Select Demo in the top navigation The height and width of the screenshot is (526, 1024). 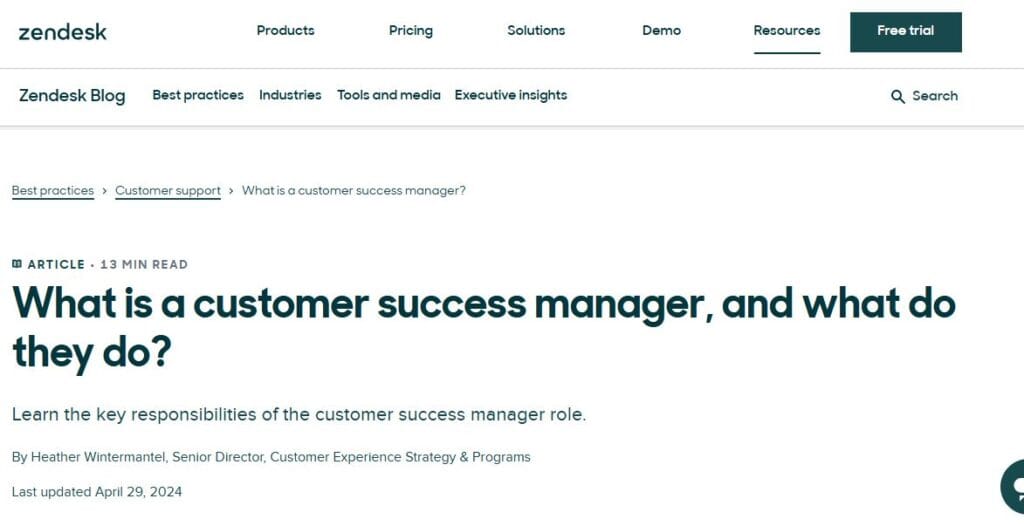(661, 31)
